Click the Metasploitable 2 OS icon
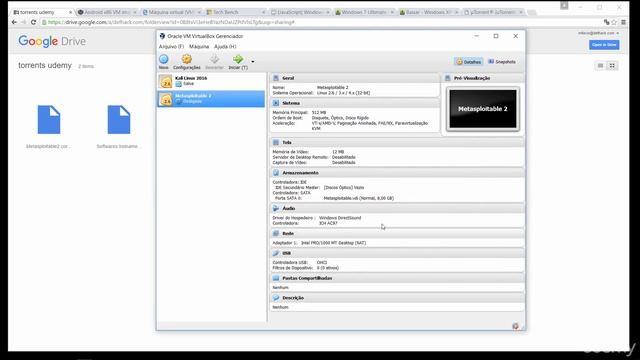The width and height of the screenshot is (640, 360). [166, 99]
